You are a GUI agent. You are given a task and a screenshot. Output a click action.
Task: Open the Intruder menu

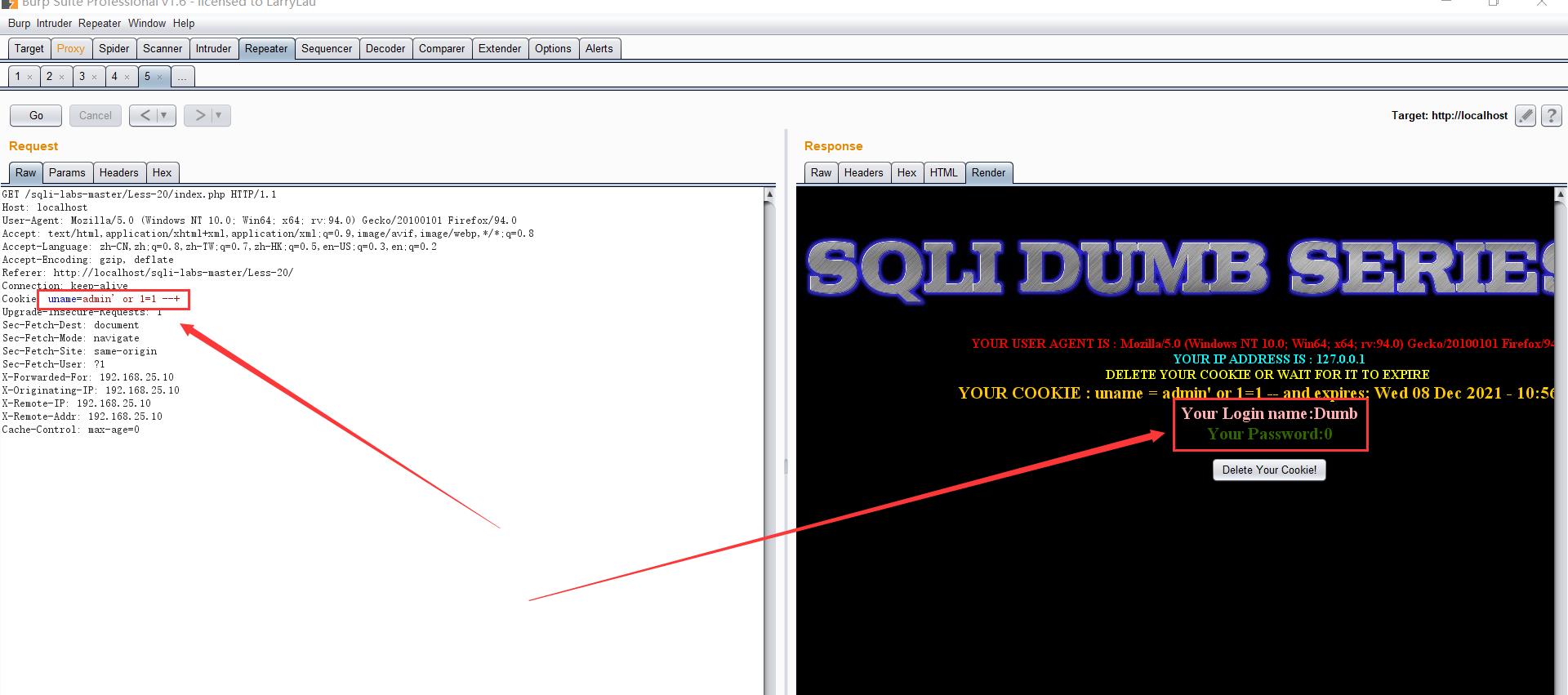54,24
